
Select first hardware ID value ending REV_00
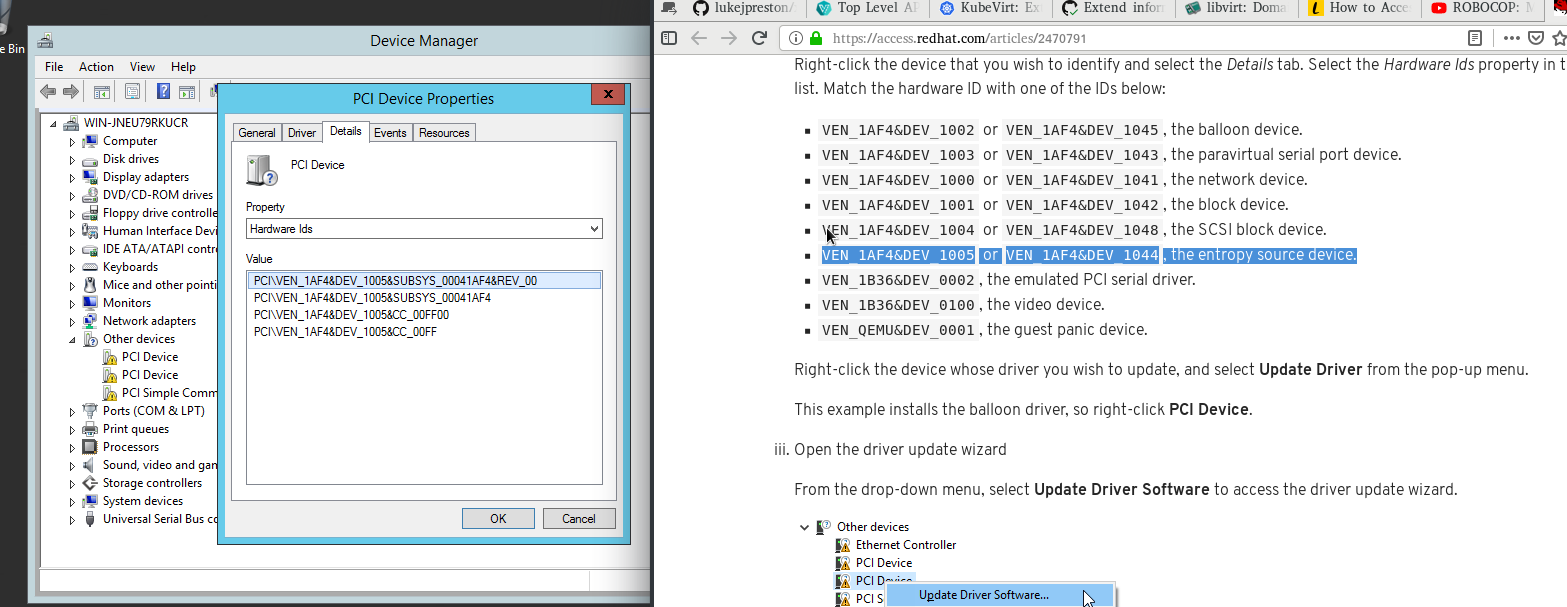395,281
